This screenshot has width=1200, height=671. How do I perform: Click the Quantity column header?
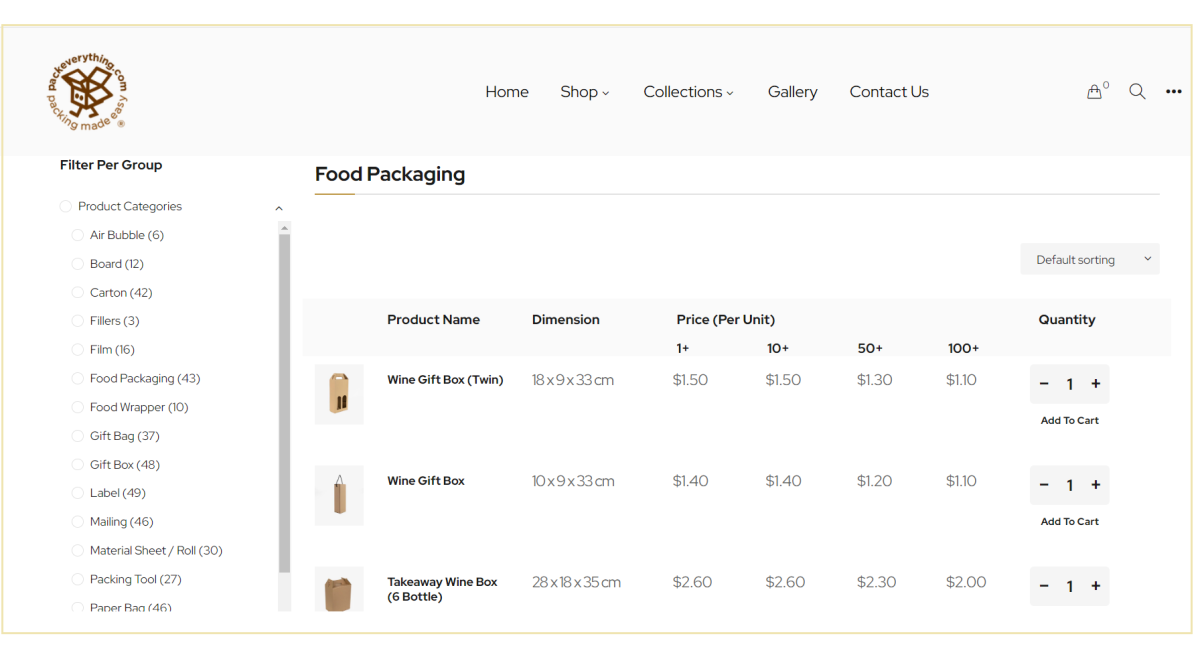(1067, 320)
